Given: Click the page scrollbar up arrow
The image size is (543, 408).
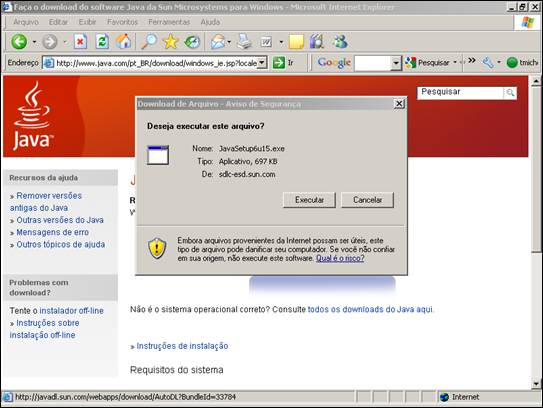Looking at the screenshot, I should [536, 81].
